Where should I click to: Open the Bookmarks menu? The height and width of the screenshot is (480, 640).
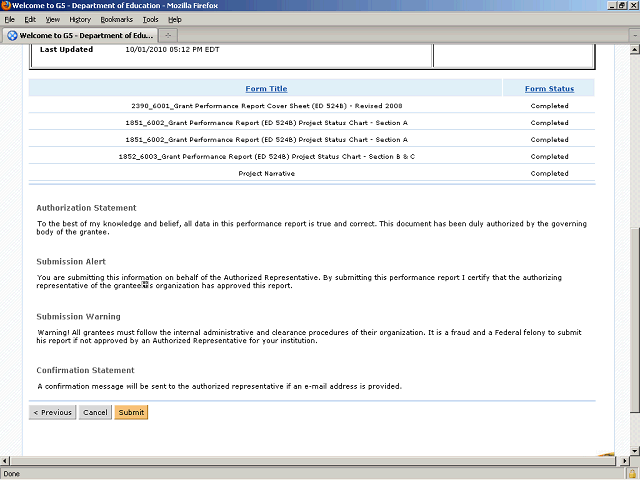click(116, 19)
